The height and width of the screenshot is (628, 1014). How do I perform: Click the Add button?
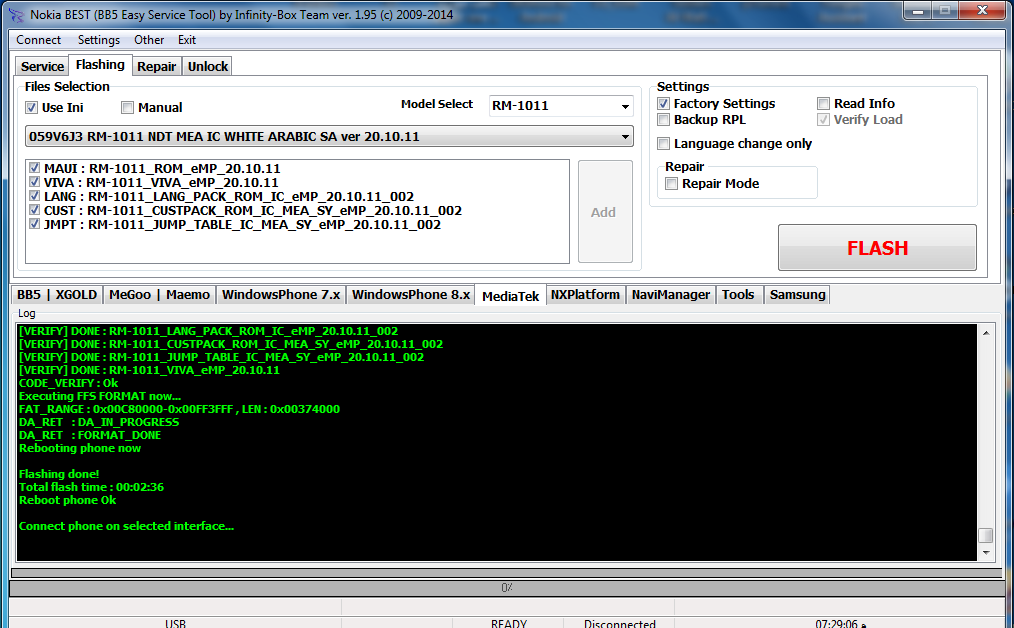click(x=605, y=211)
